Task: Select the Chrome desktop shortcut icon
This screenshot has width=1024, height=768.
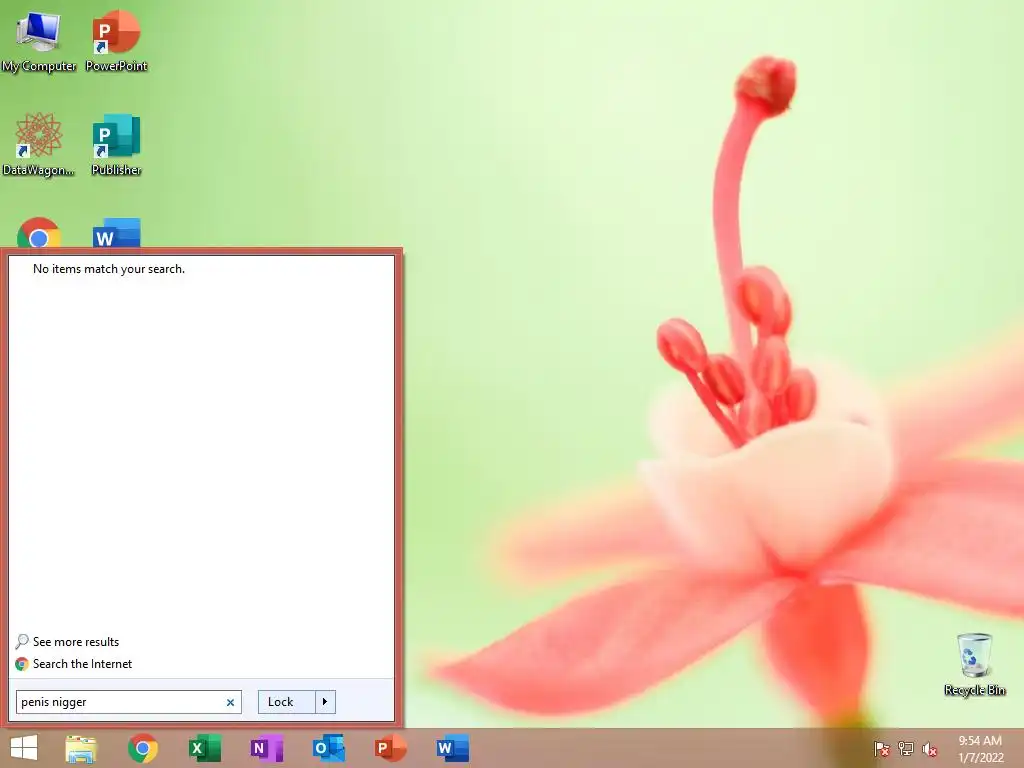Action: (x=39, y=232)
